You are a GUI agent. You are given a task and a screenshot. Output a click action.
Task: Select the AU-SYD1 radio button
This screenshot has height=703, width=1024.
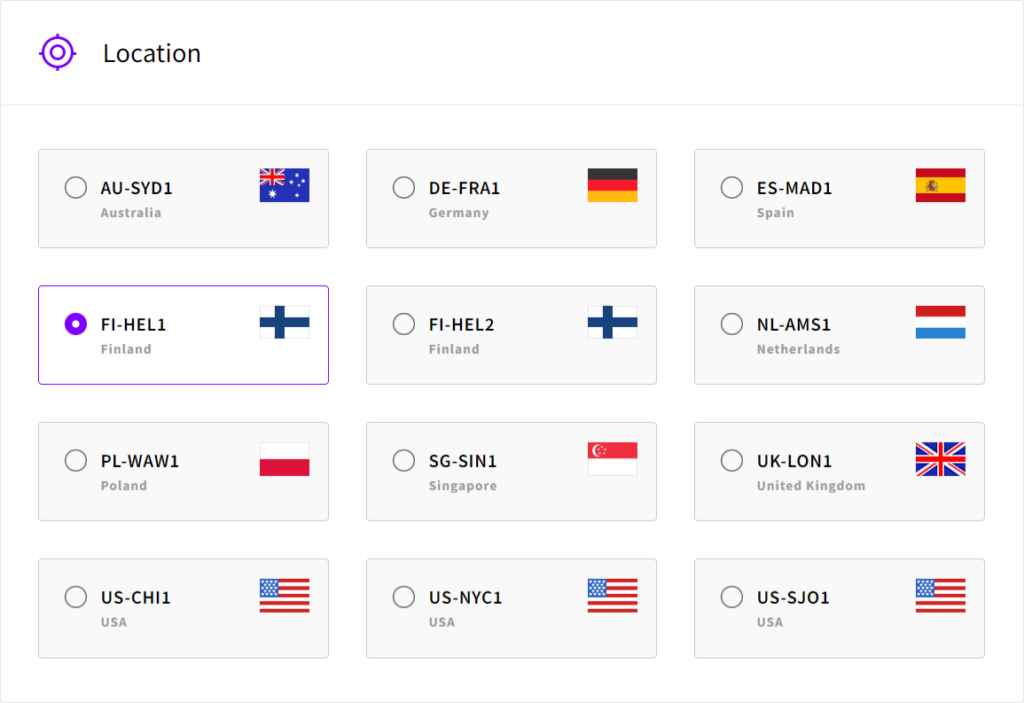pos(75,187)
